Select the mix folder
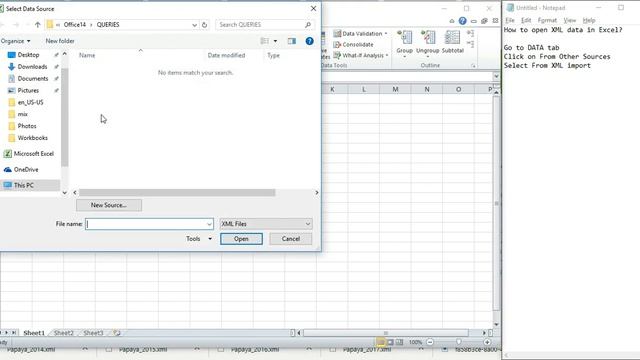The image size is (640, 360). click(22, 114)
